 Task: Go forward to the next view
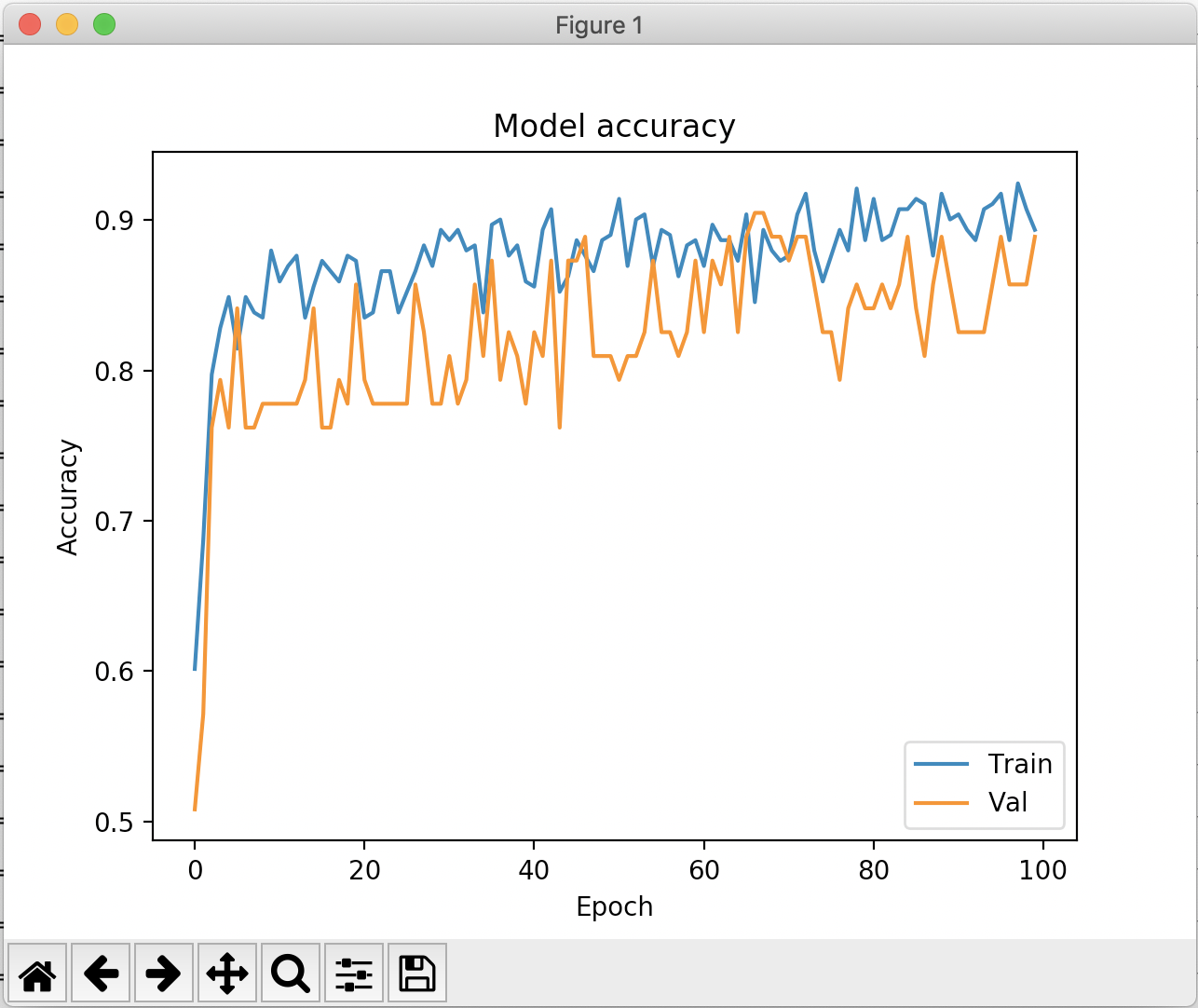[164, 974]
